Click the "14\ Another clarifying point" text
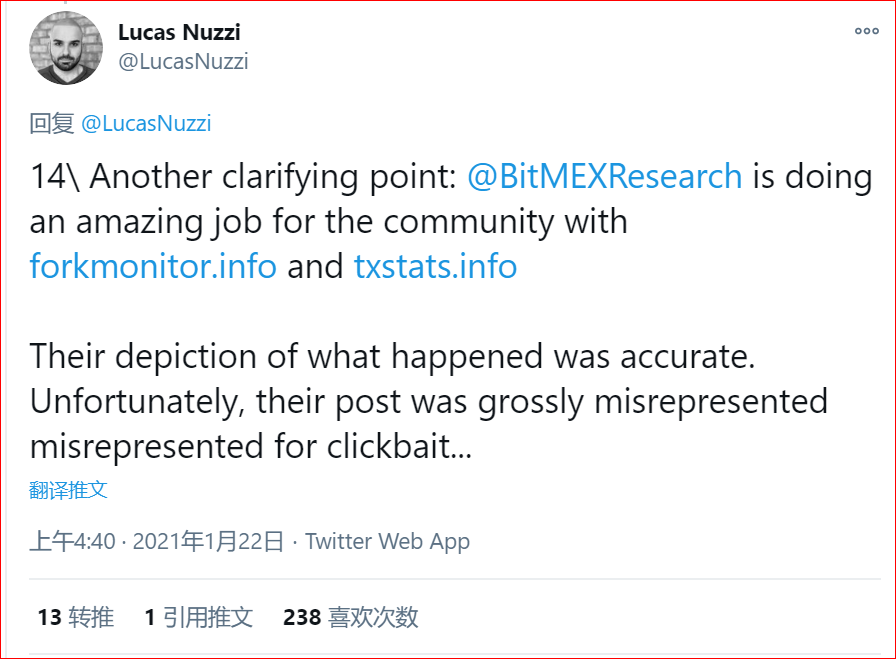The height and width of the screenshot is (659, 896). 244,176
